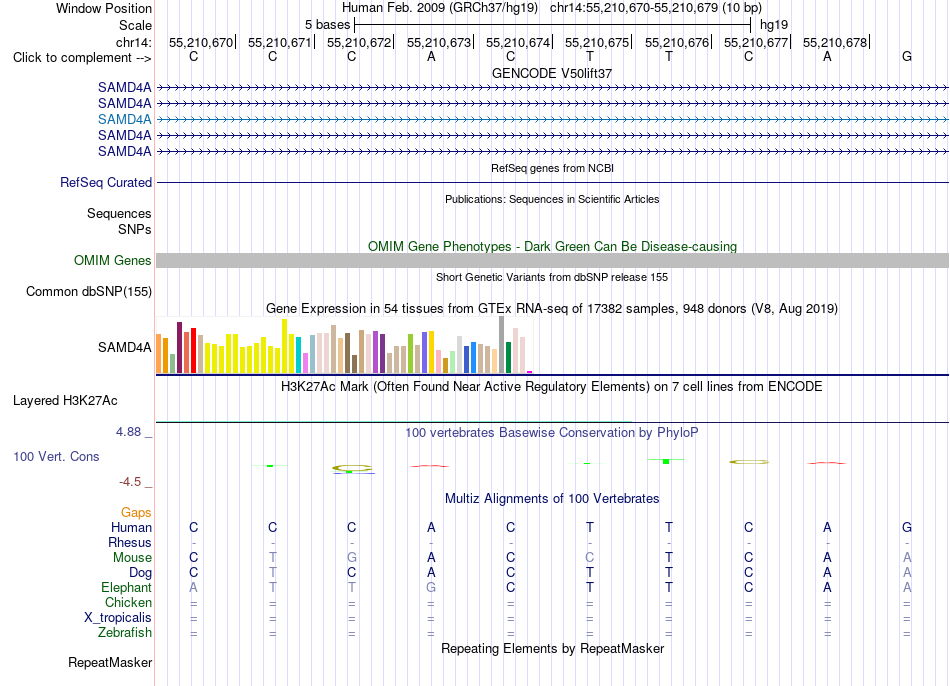Click the Zebrafish alignment row label
This screenshot has height=686, width=950.
[124, 633]
